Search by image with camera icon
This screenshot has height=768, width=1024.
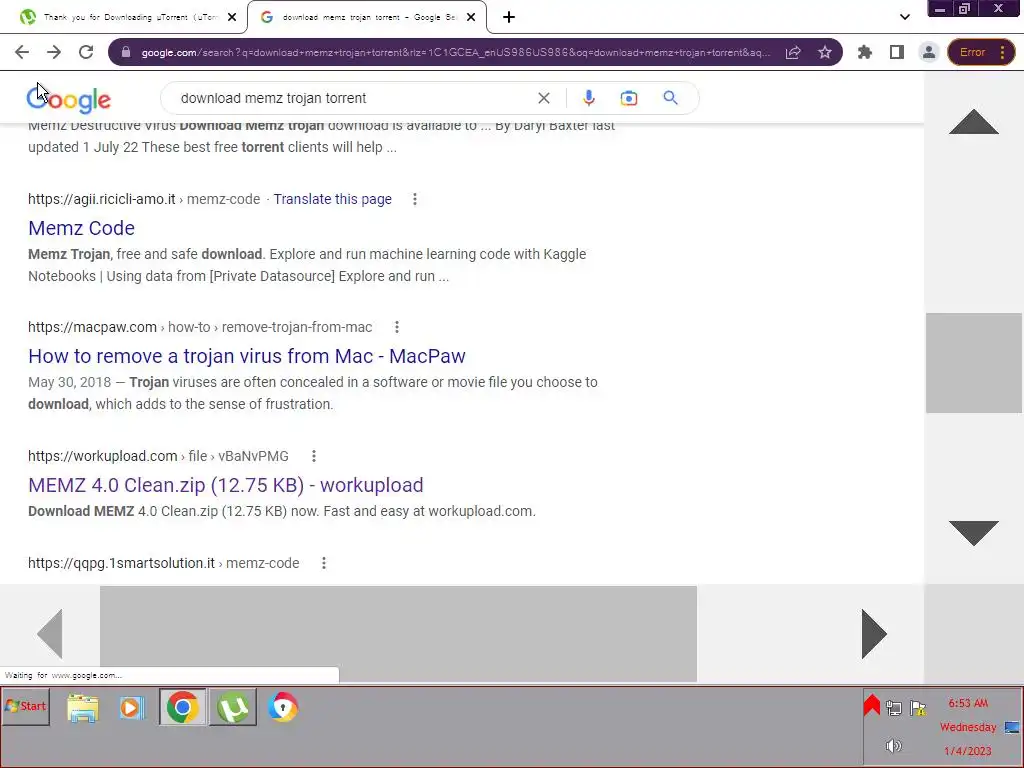pos(628,98)
